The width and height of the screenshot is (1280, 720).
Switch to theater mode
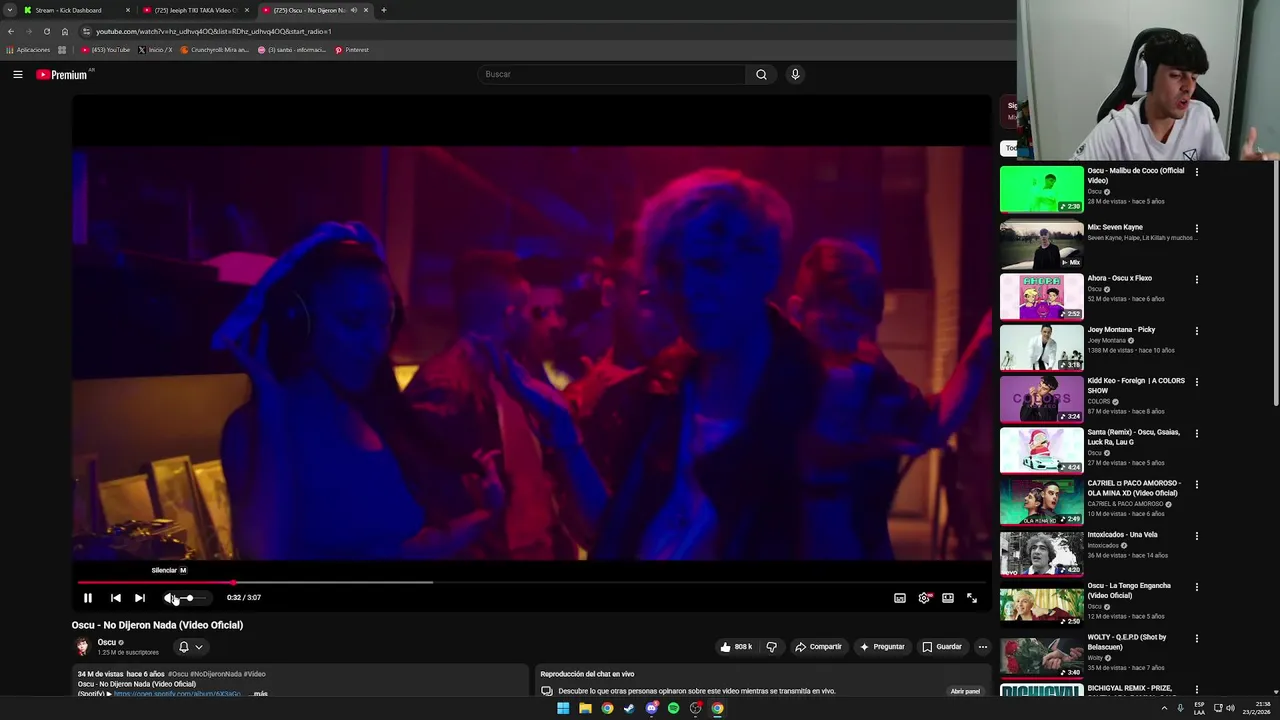pyautogui.click(x=948, y=598)
